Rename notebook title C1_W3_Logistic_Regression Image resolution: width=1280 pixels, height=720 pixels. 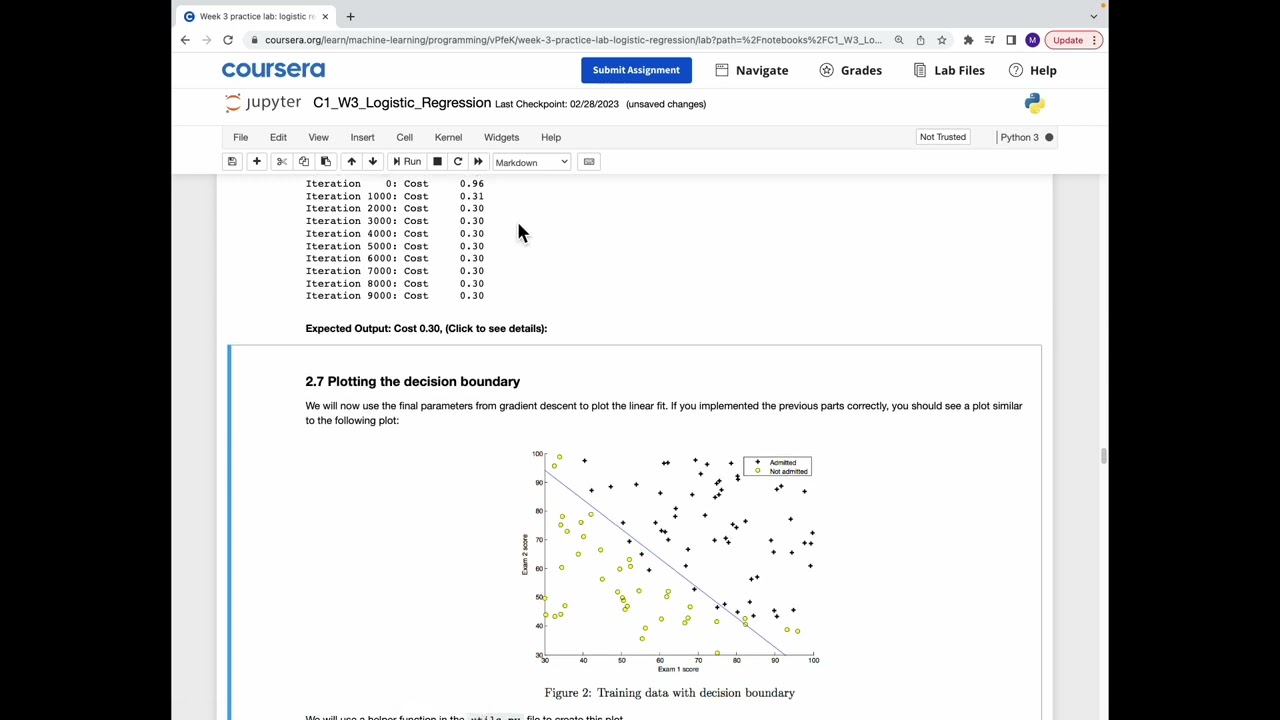(x=402, y=103)
